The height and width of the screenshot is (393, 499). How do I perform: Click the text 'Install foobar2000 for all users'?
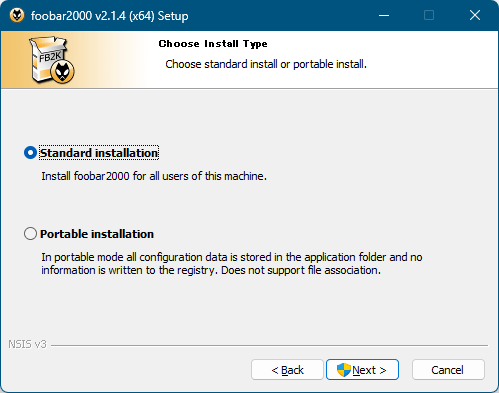(x=154, y=176)
